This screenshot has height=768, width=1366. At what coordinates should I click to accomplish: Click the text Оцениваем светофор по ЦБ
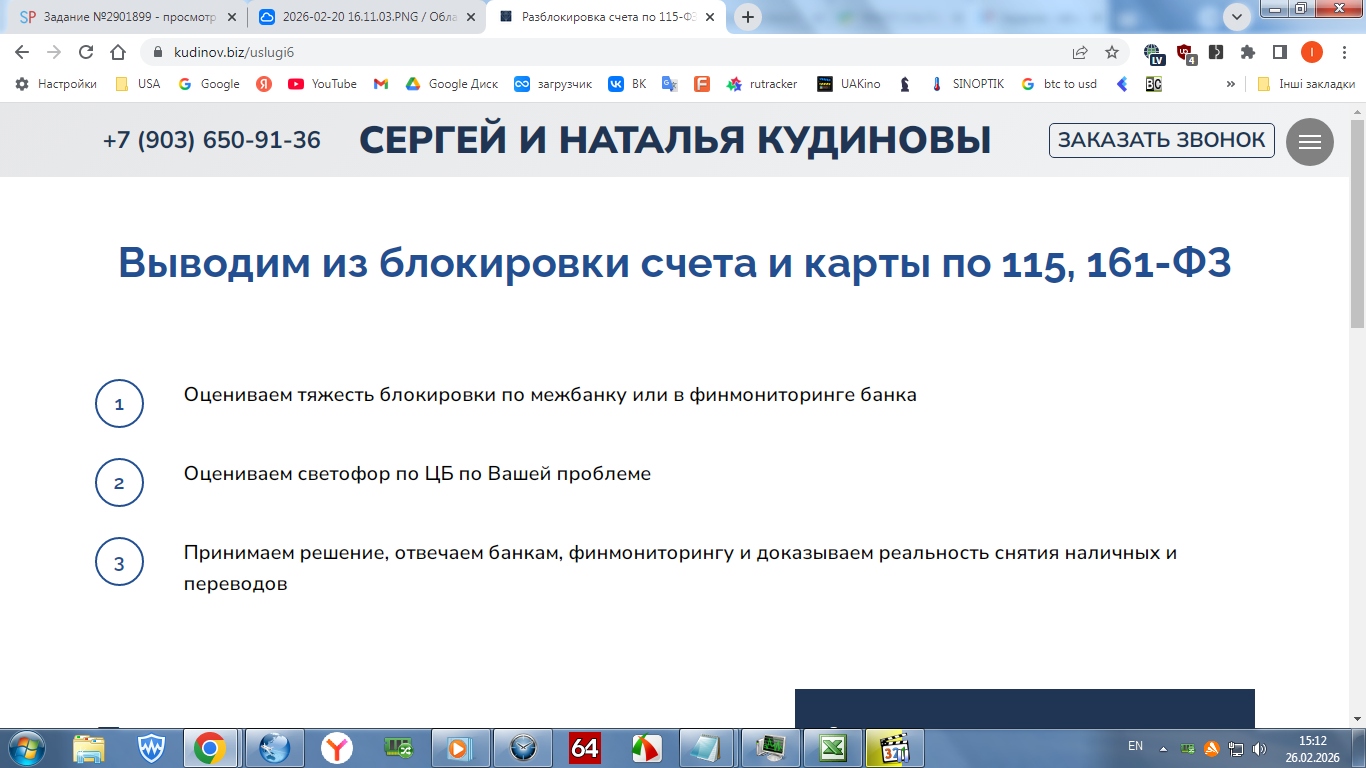point(417,473)
